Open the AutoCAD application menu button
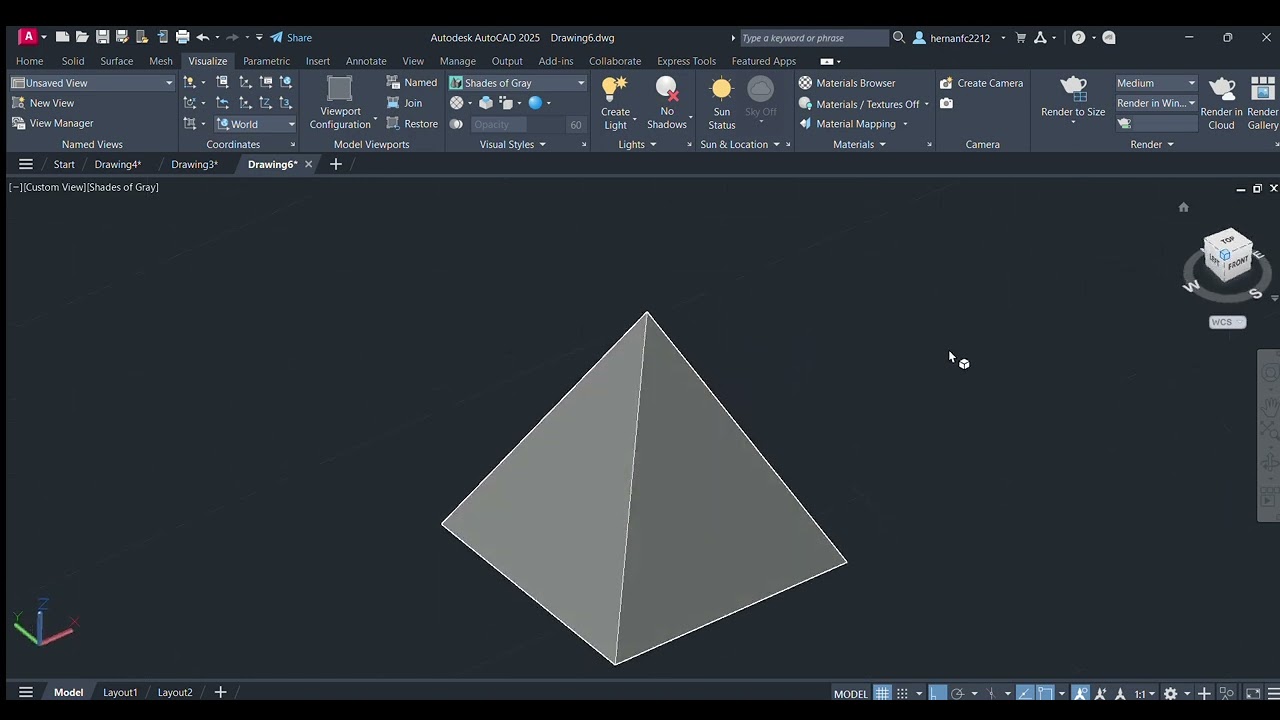 coord(28,37)
